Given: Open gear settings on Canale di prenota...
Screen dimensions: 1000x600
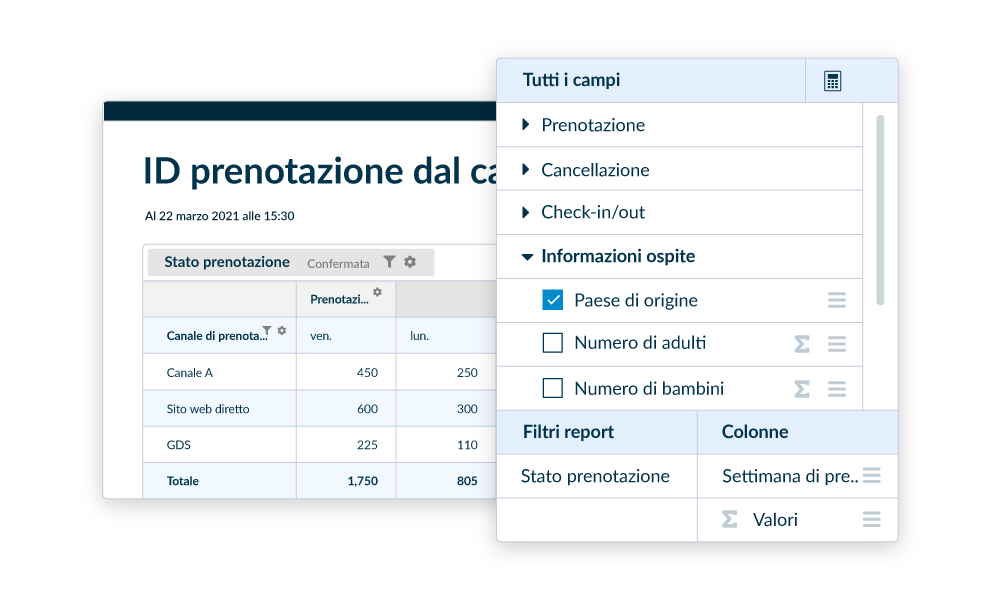Looking at the screenshot, I should coord(282,330).
